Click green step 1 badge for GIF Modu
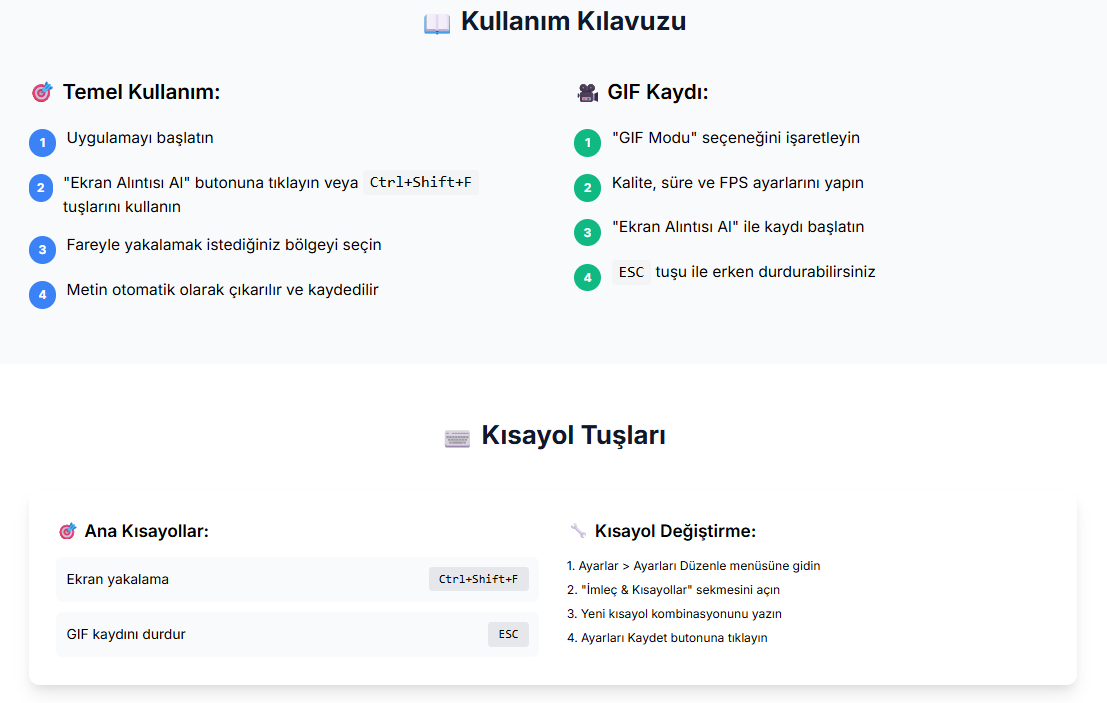This screenshot has width=1107, height=703. tap(587, 143)
